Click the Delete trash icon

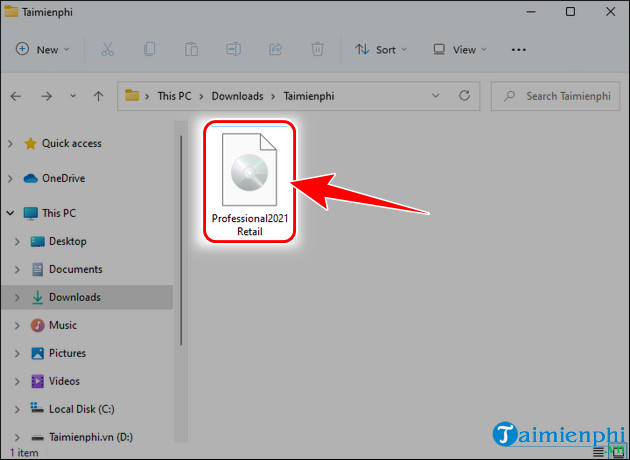317,49
